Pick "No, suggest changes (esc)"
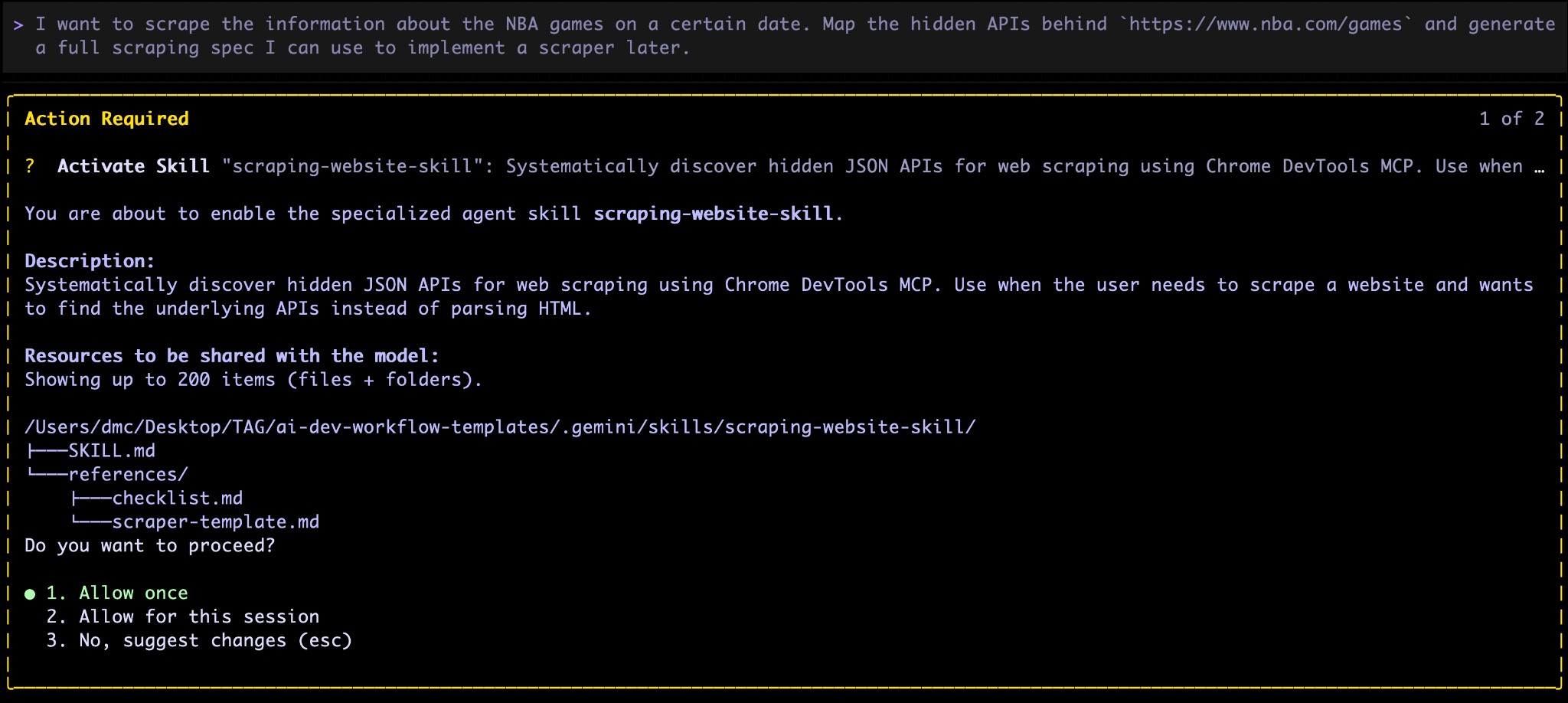The width and height of the screenshot is (1568, 703). pos(215,640)
